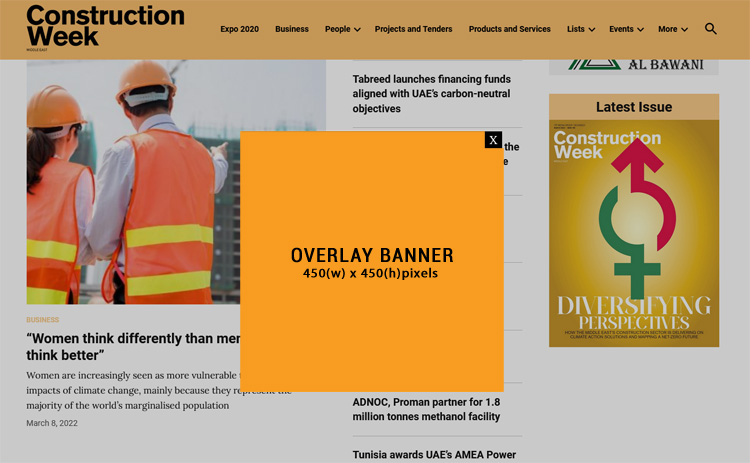Screen dimensions: 750x463
Task: Open Projects and Tenders section
Action: [413, 29]
